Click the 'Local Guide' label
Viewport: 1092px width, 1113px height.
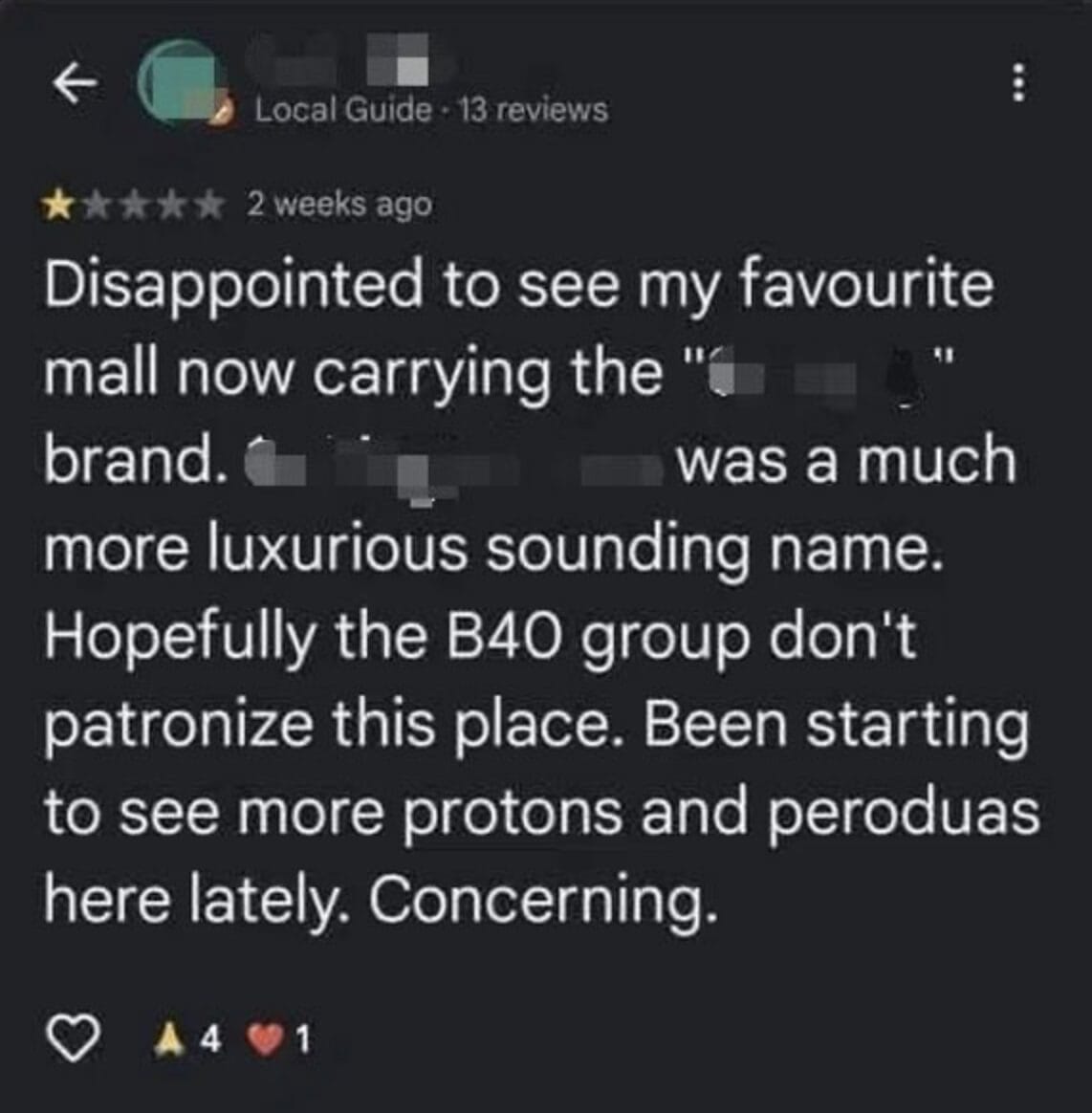pyautogui.click(x=343, y=110)
